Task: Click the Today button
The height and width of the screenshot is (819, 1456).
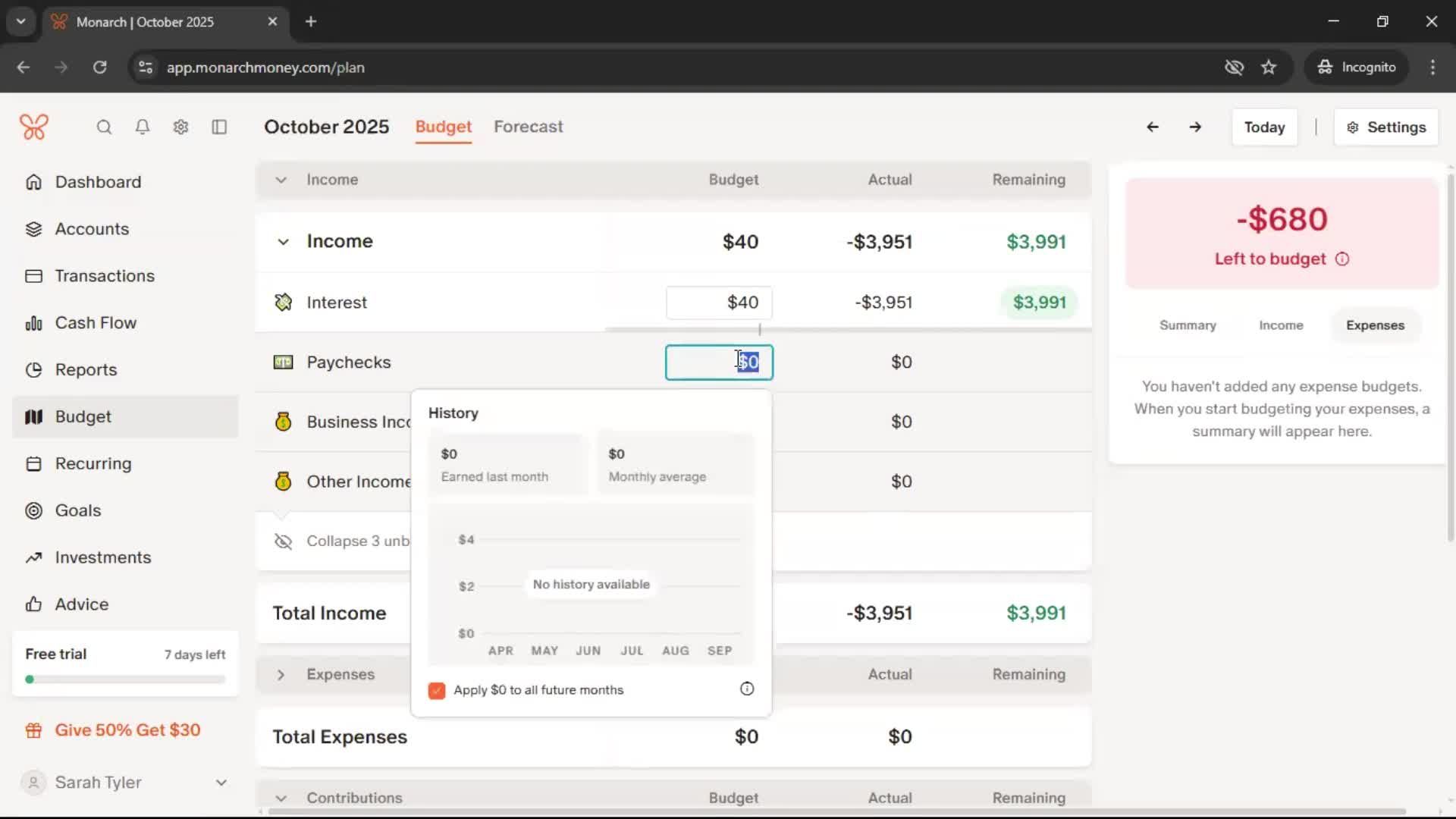Action: click(1263, 127)
